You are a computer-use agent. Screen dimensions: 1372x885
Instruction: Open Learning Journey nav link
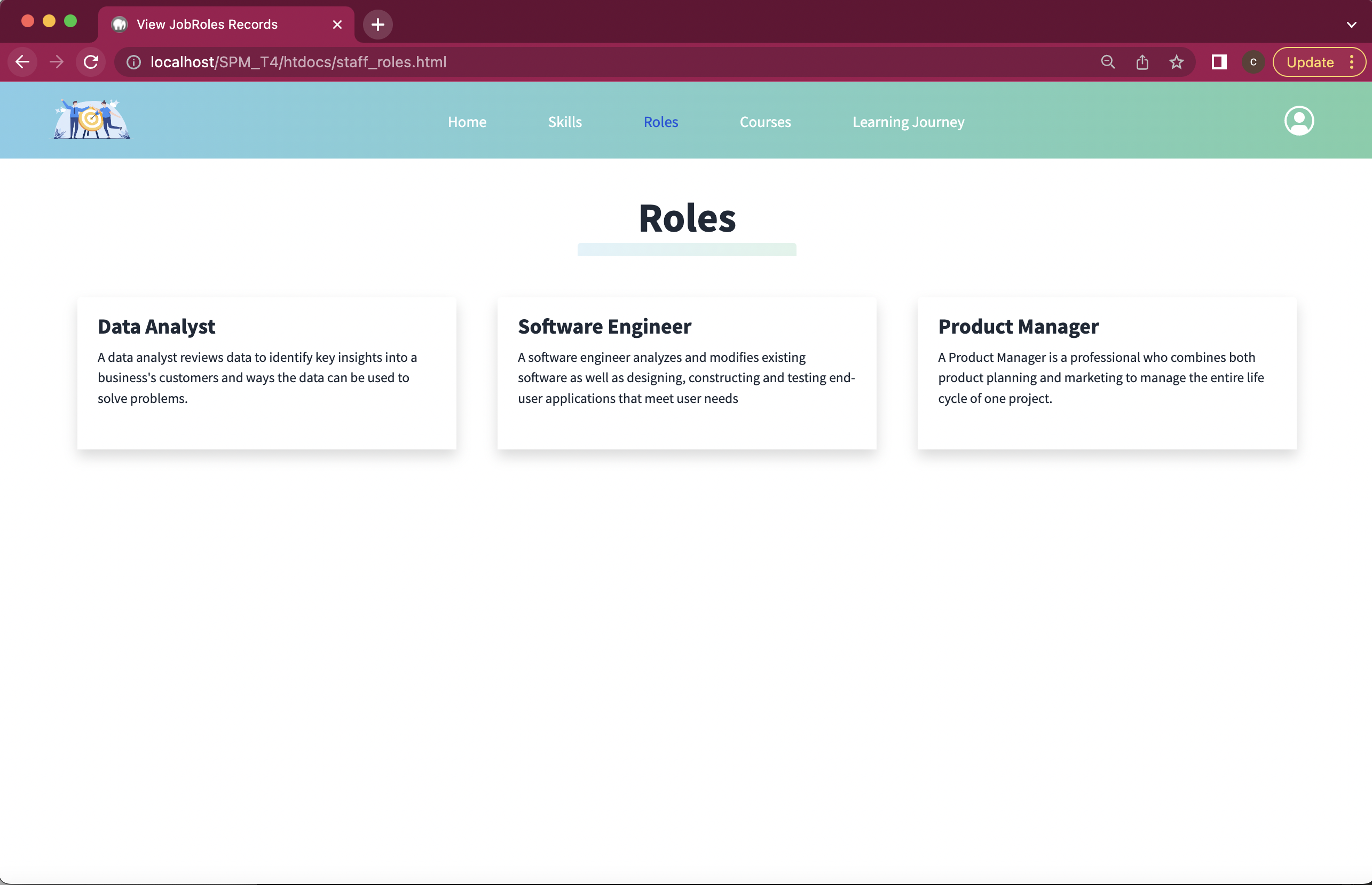(x=908, y=122)
